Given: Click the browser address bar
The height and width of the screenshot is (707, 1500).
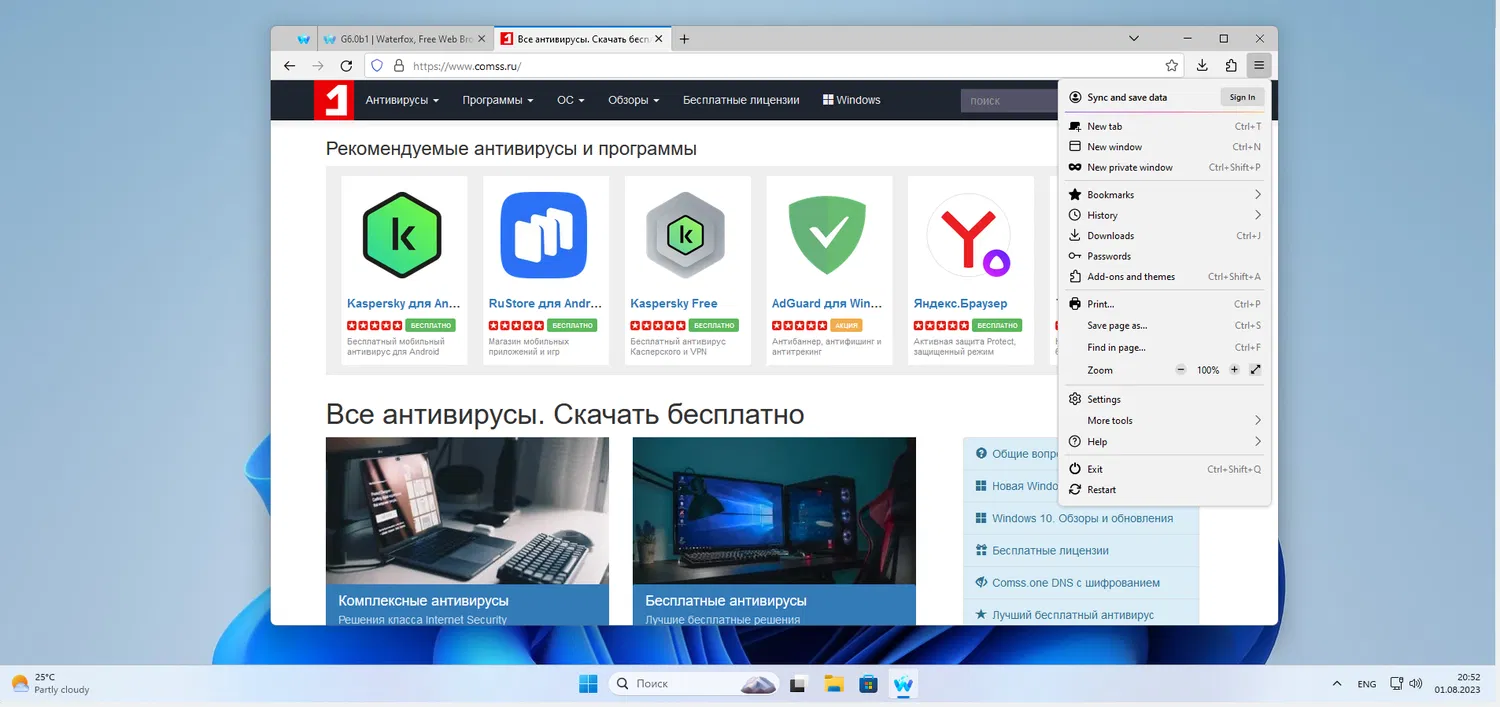Looking at the screenshot, I should (x=775, y=66).
